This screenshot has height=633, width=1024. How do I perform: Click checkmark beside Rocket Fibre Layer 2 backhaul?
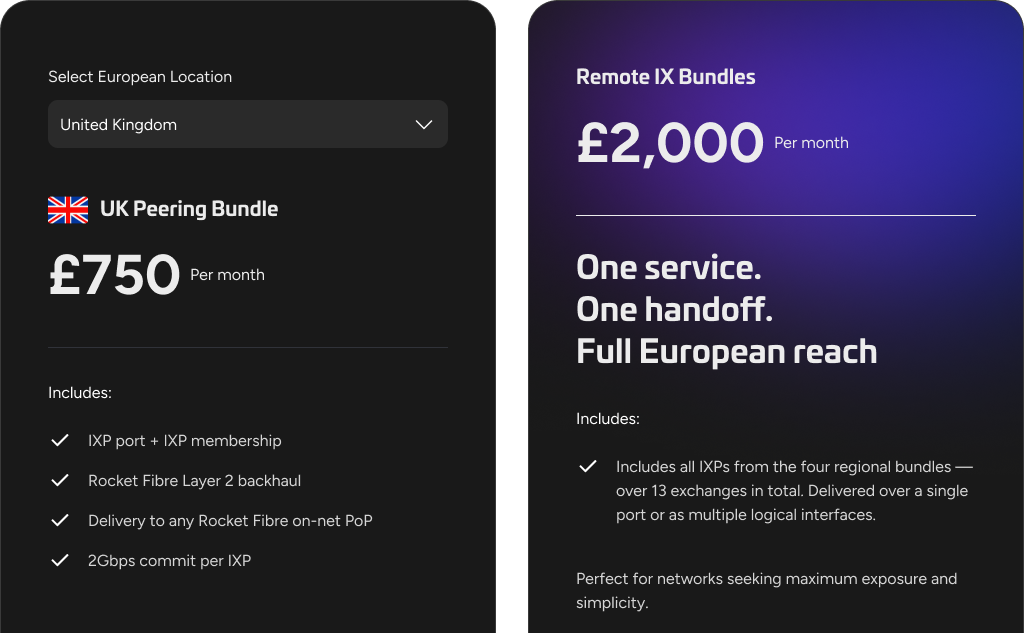point(60,480)
